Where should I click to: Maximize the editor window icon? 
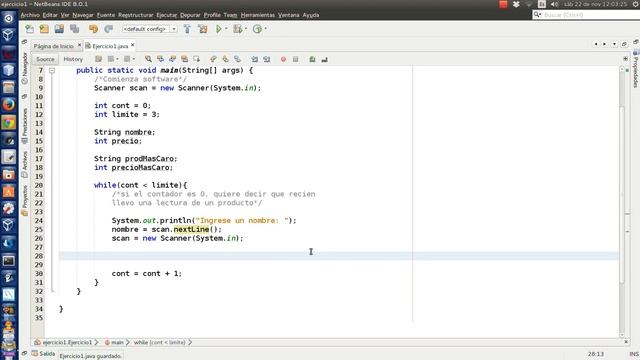624,44
